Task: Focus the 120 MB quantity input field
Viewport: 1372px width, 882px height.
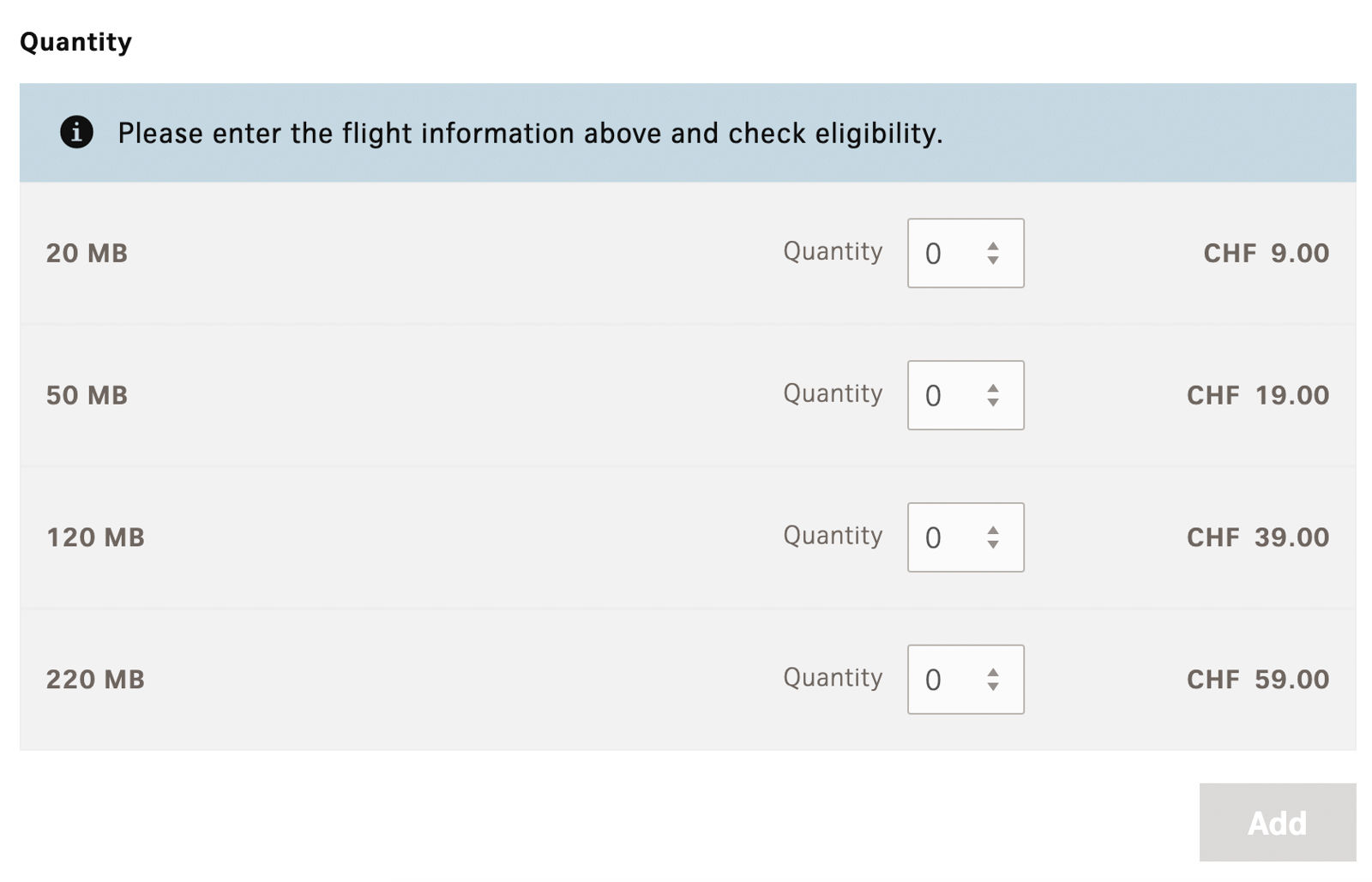Action: tap(942, 538)
